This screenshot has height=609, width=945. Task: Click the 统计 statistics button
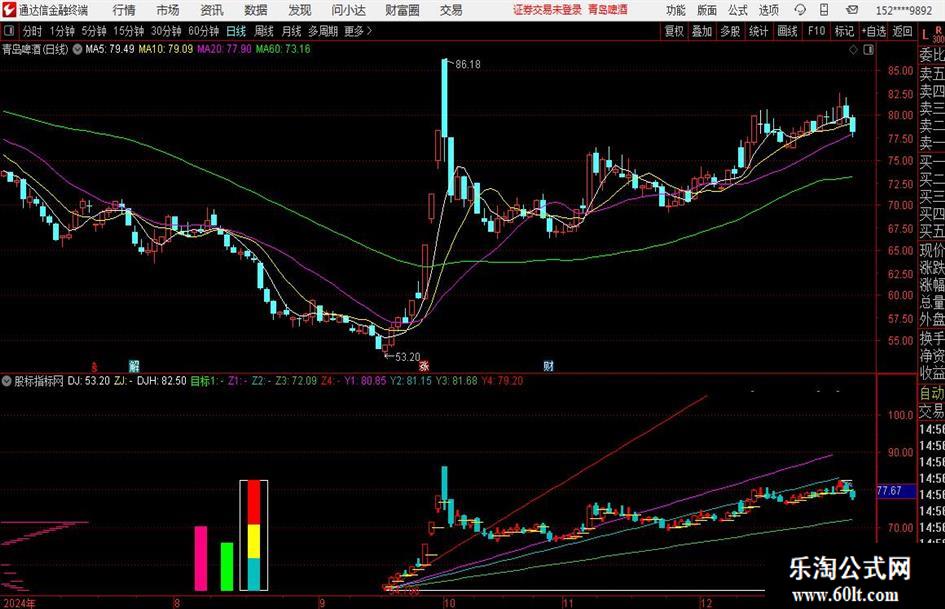[x=758, y=31]
